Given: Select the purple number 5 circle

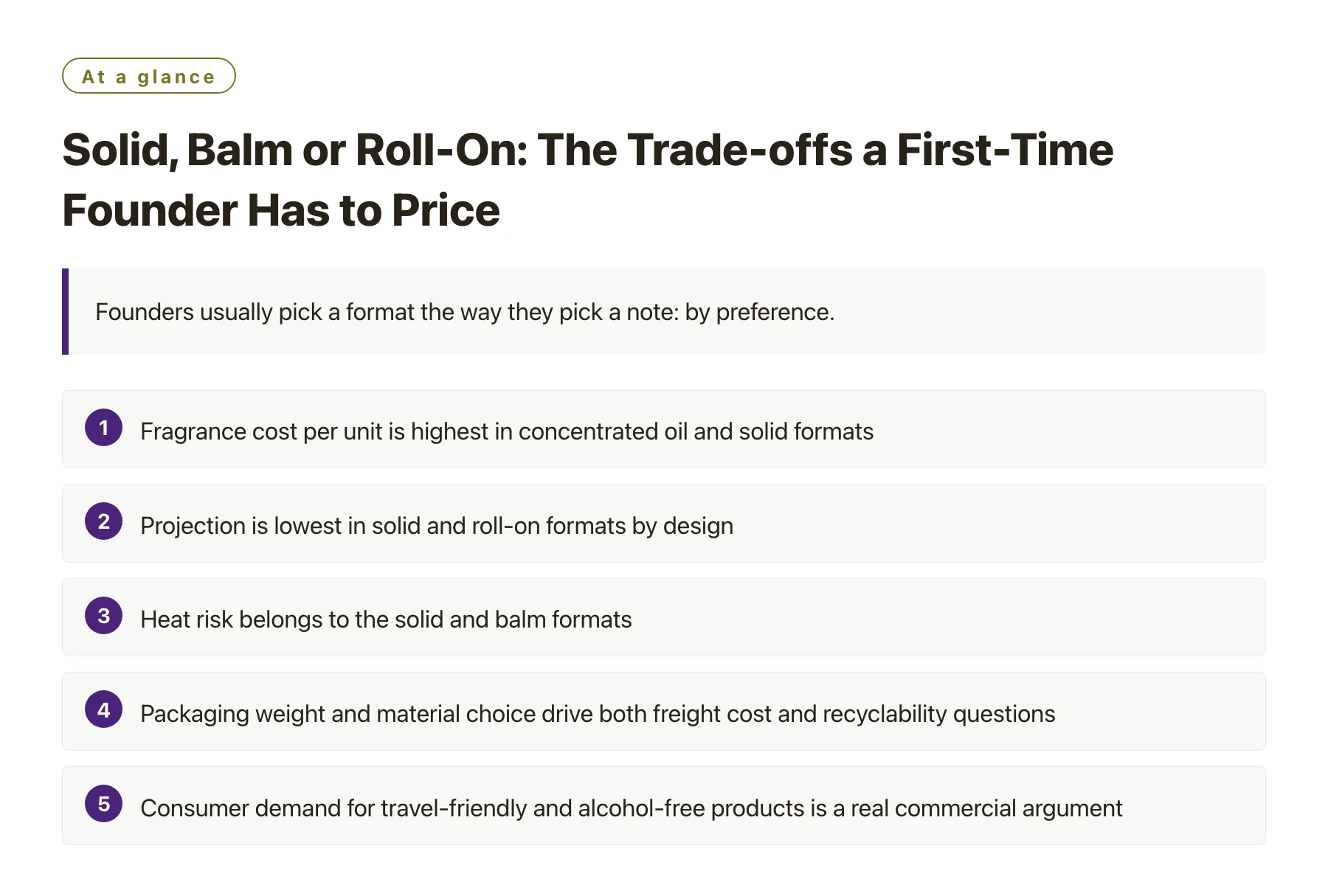Looking at the screenshot, I should [103, 804].
